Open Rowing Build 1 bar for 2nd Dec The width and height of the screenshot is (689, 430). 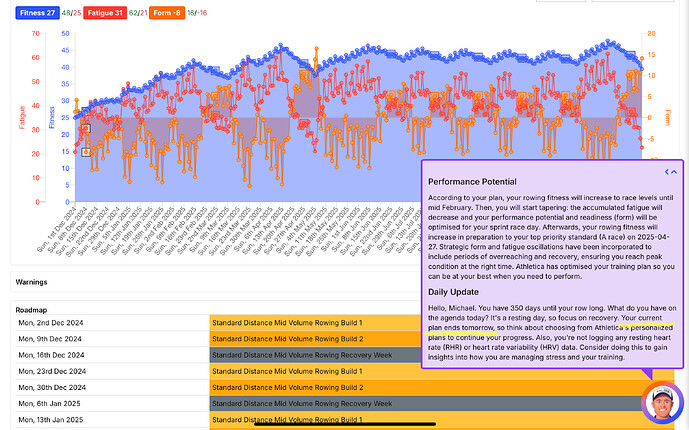[x=315, y=323]
